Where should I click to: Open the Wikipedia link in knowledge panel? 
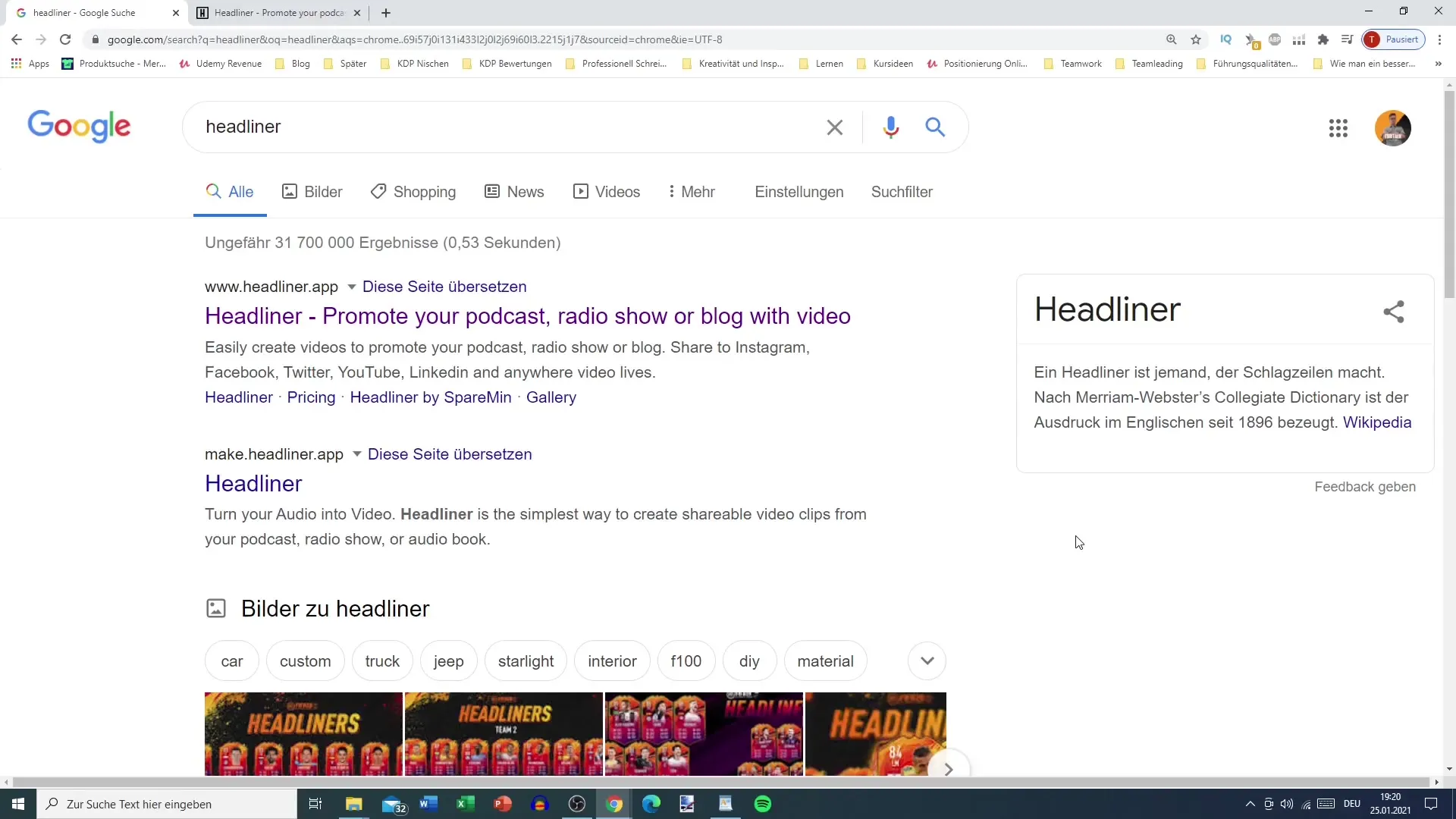pos(1377,422)
